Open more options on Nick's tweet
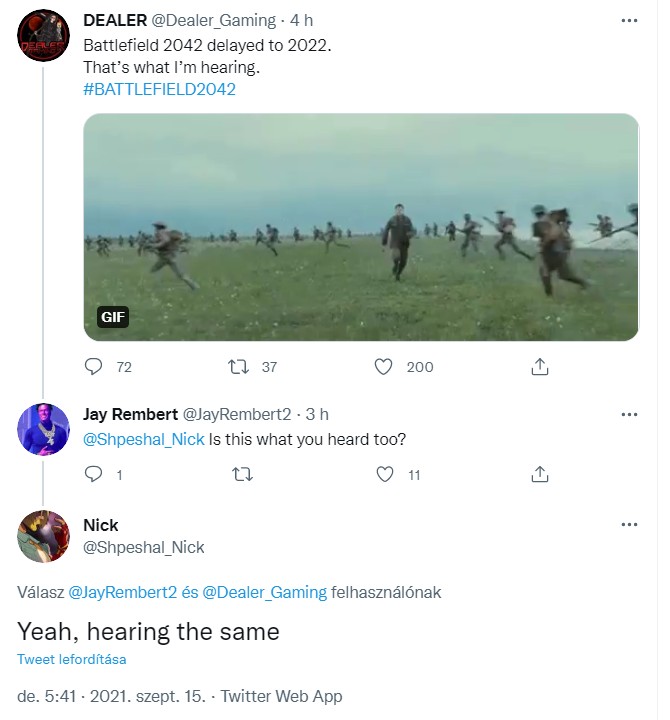This screenshot has height=720, width=670. (x=629, y=524)
